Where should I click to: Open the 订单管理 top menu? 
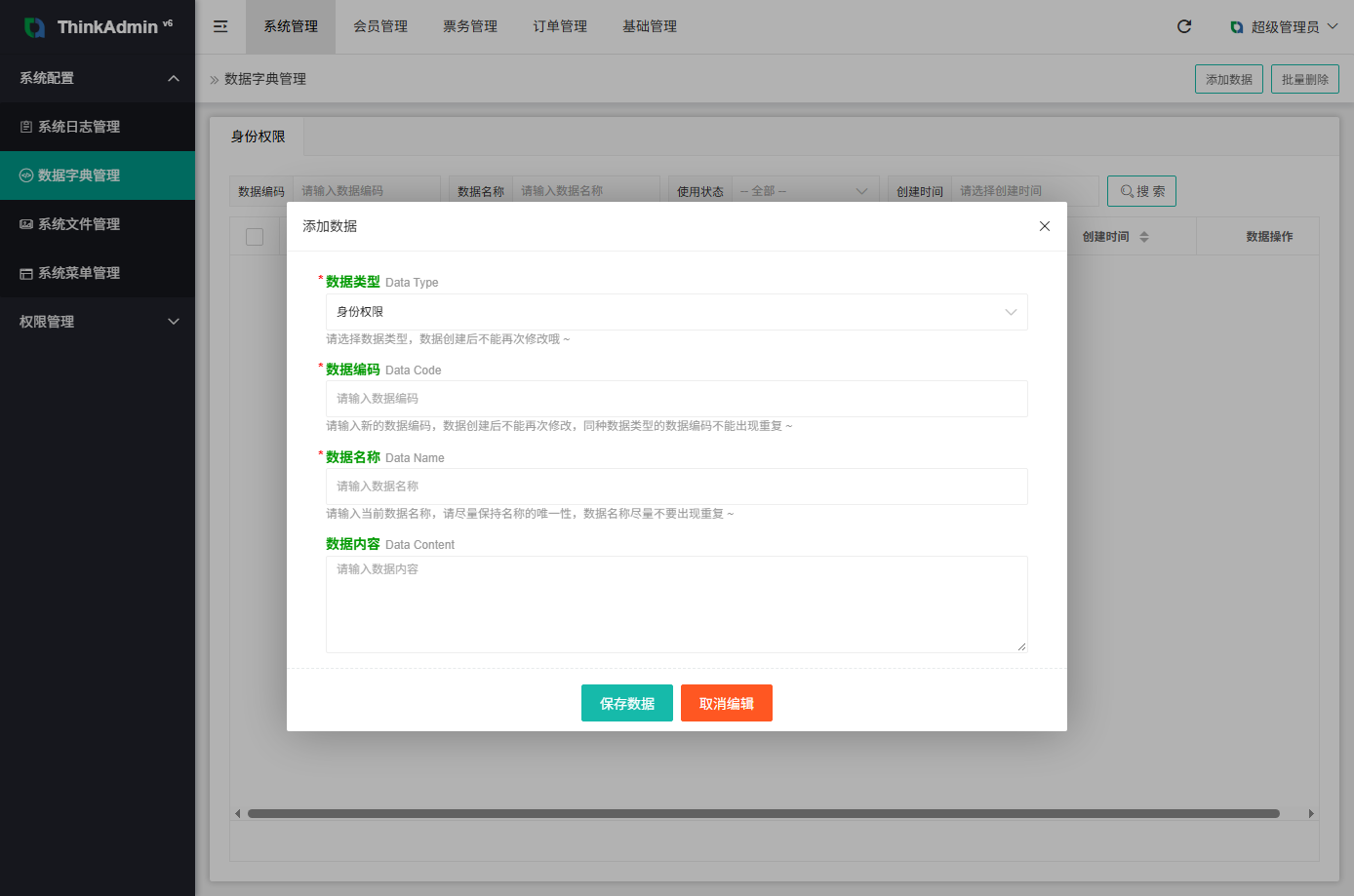[560, 26]
